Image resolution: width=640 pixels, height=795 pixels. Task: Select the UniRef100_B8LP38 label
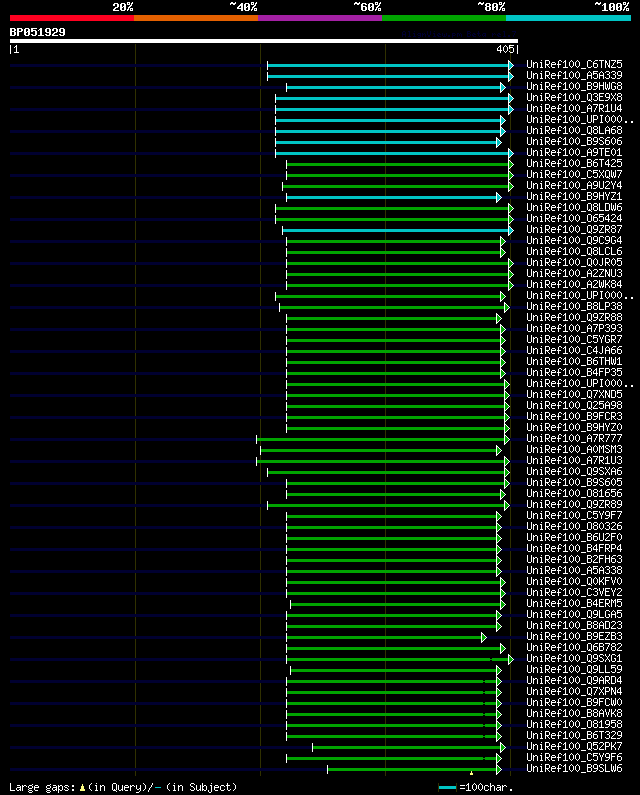click(574, 306)
